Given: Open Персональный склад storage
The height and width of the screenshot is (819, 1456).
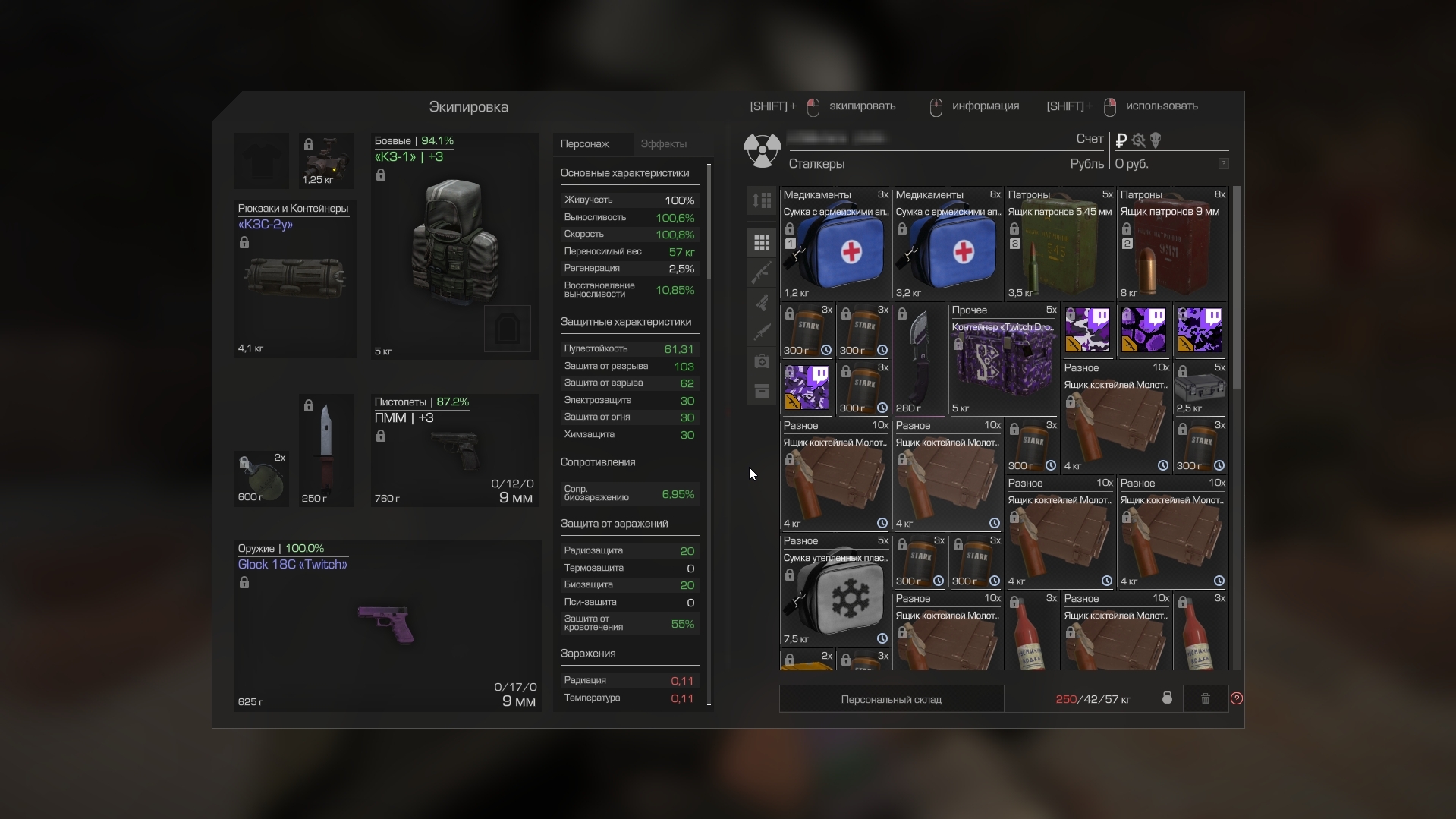Looking at the screenshot, I should pos(891,699).
